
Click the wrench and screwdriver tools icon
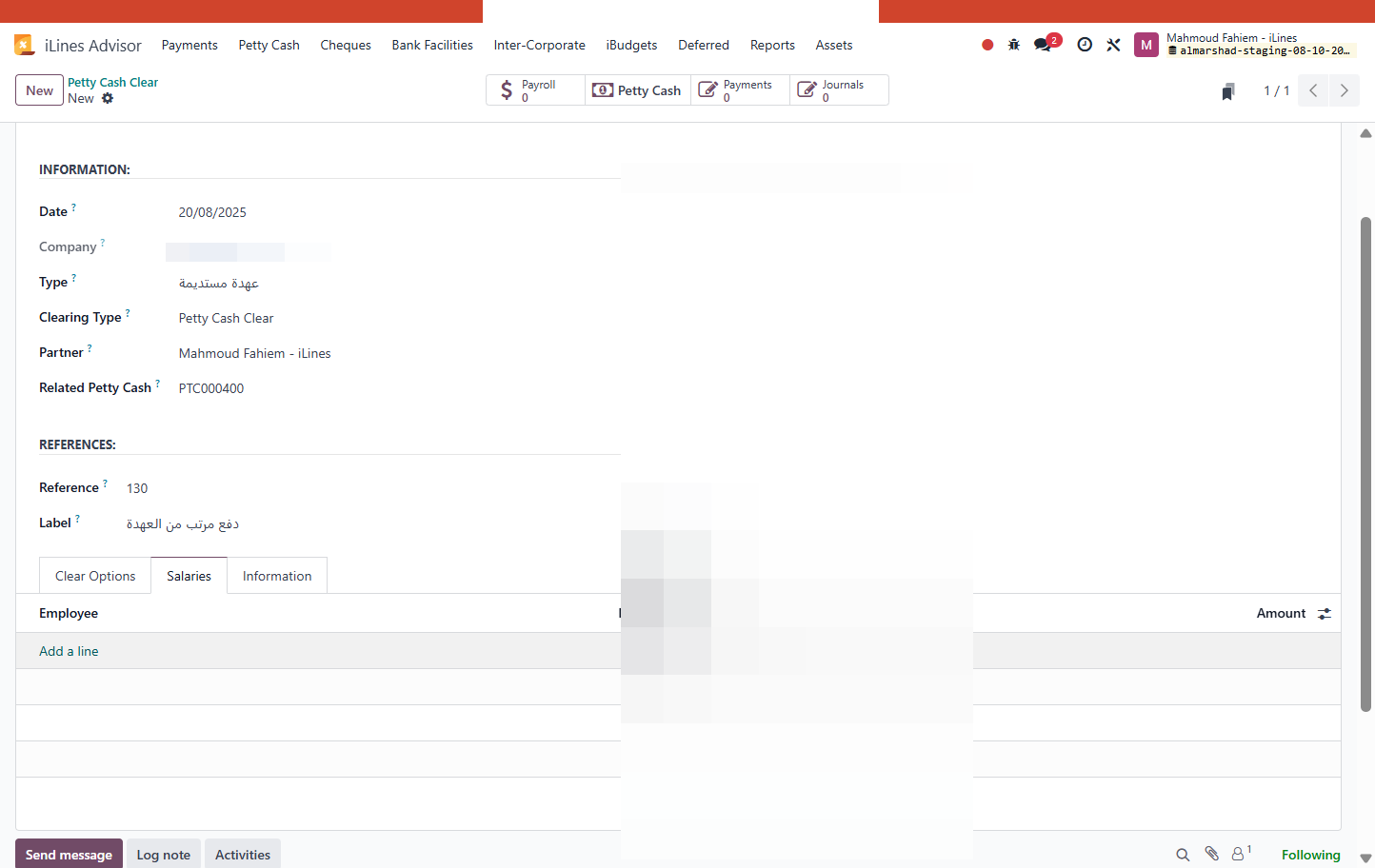tap(1113, 45)
